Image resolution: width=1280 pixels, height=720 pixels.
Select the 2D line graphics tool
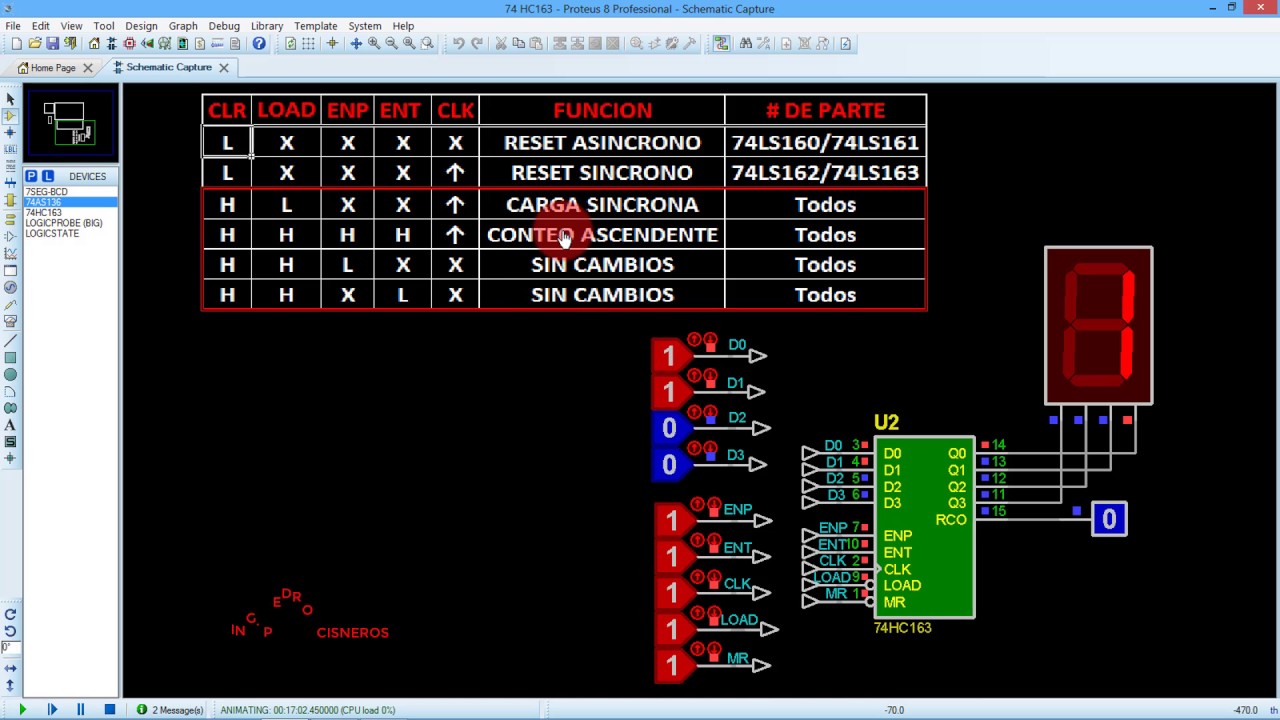(x=10, y=341)
